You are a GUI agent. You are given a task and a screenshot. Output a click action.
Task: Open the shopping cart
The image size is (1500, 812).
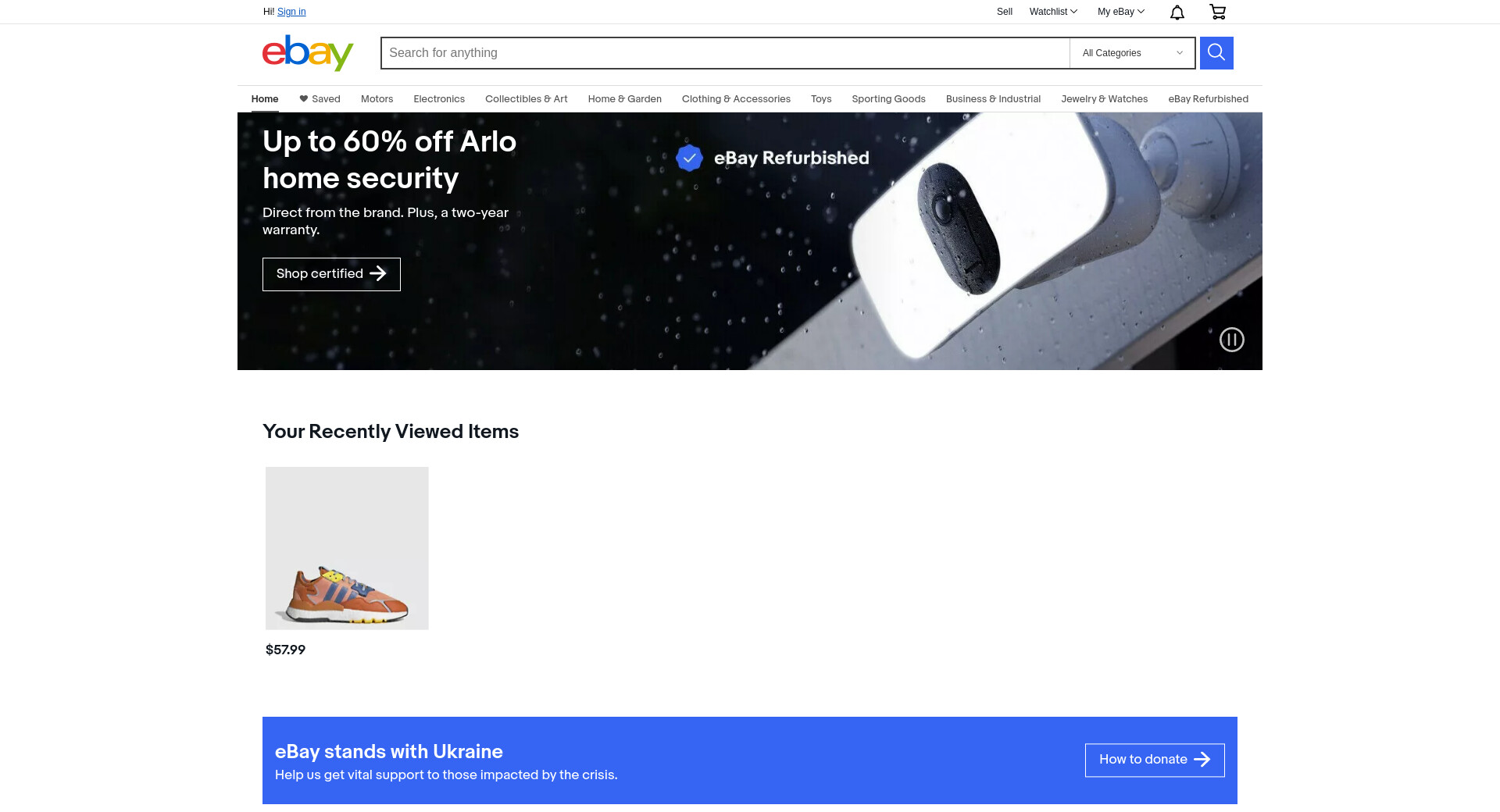point(1217,12)
